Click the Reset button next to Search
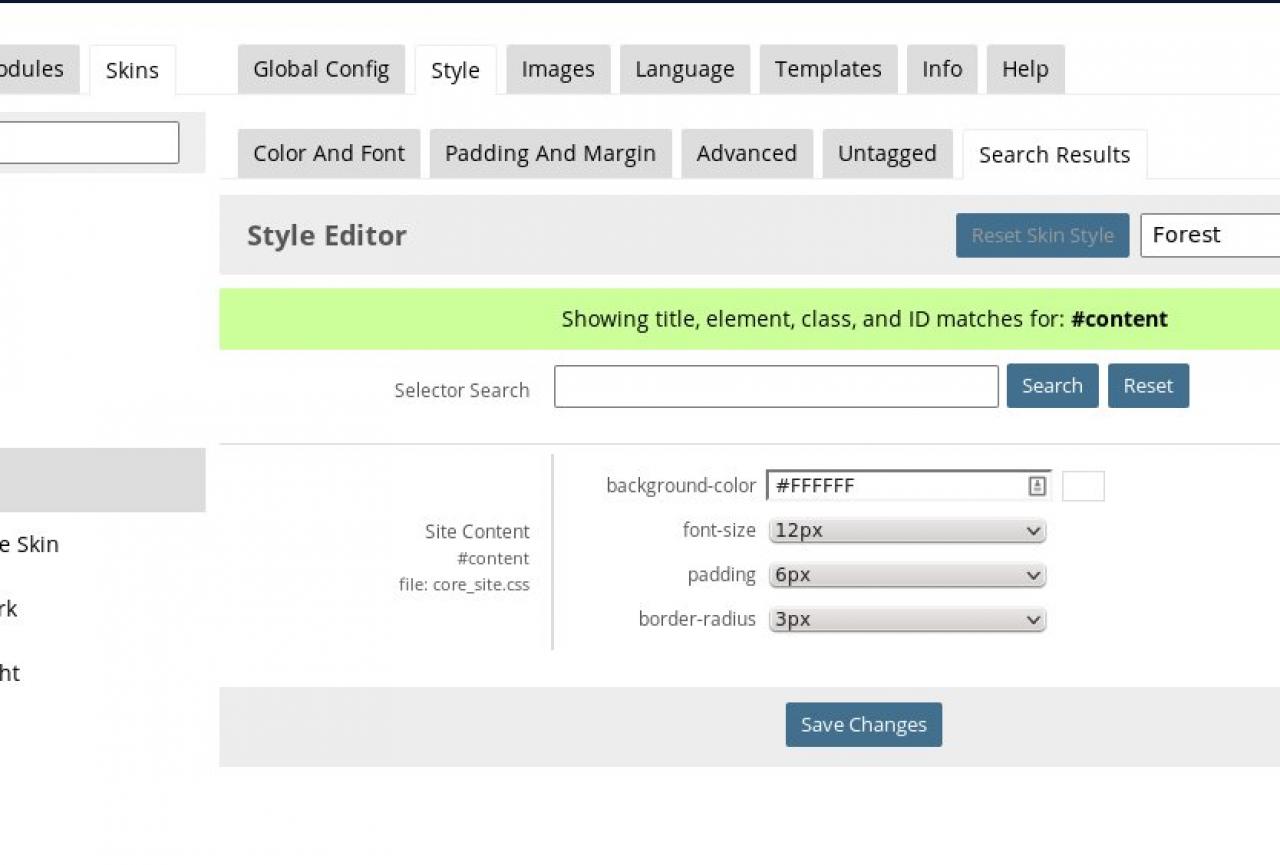The height and width of the screenshot is (865, 1280). 1148,386
